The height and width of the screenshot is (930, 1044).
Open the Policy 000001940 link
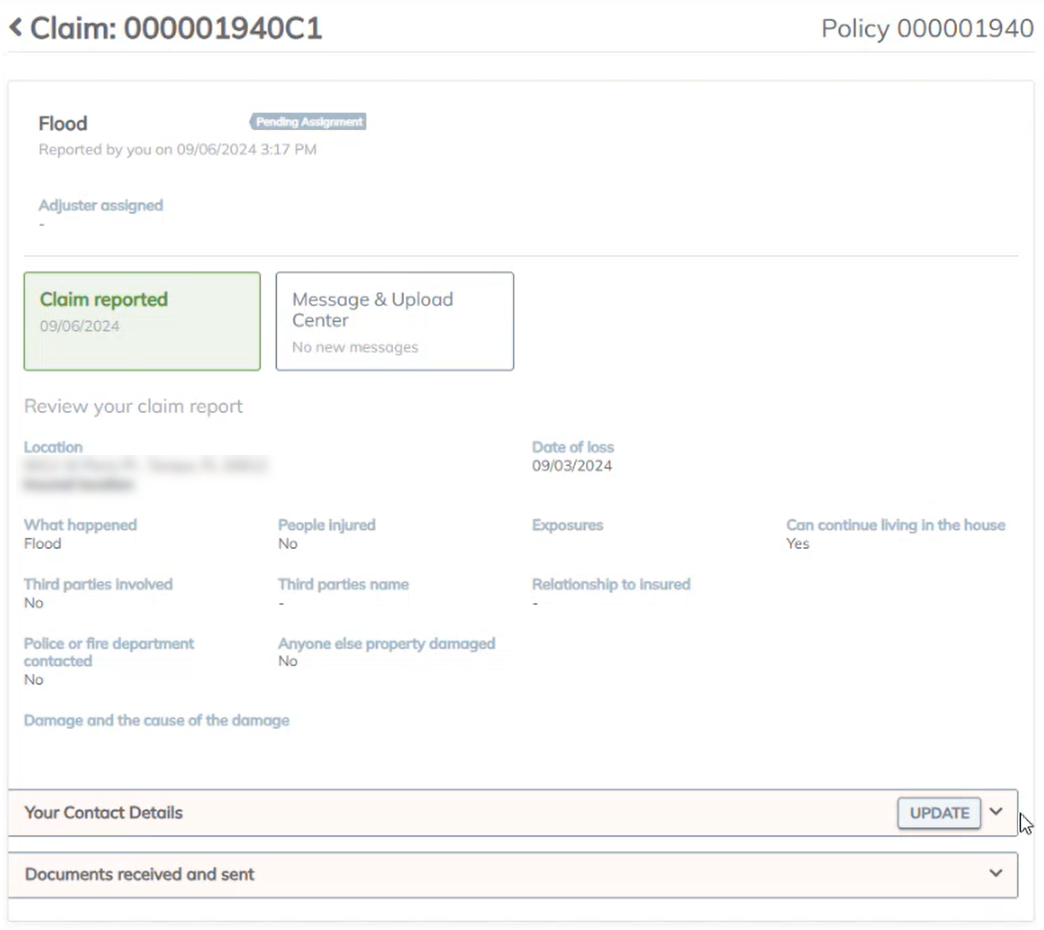tap(927, 29)
